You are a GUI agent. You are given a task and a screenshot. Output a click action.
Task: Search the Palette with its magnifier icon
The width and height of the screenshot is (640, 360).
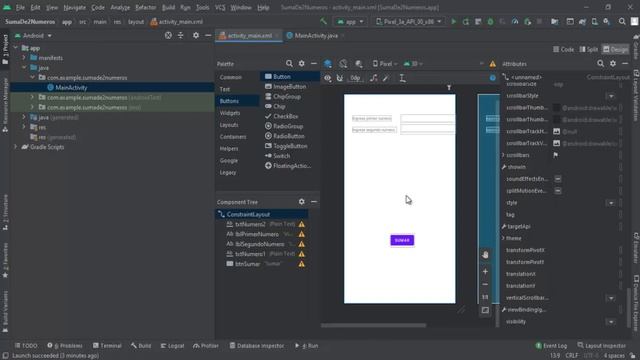pyautogui.click(x=289, y=64)
